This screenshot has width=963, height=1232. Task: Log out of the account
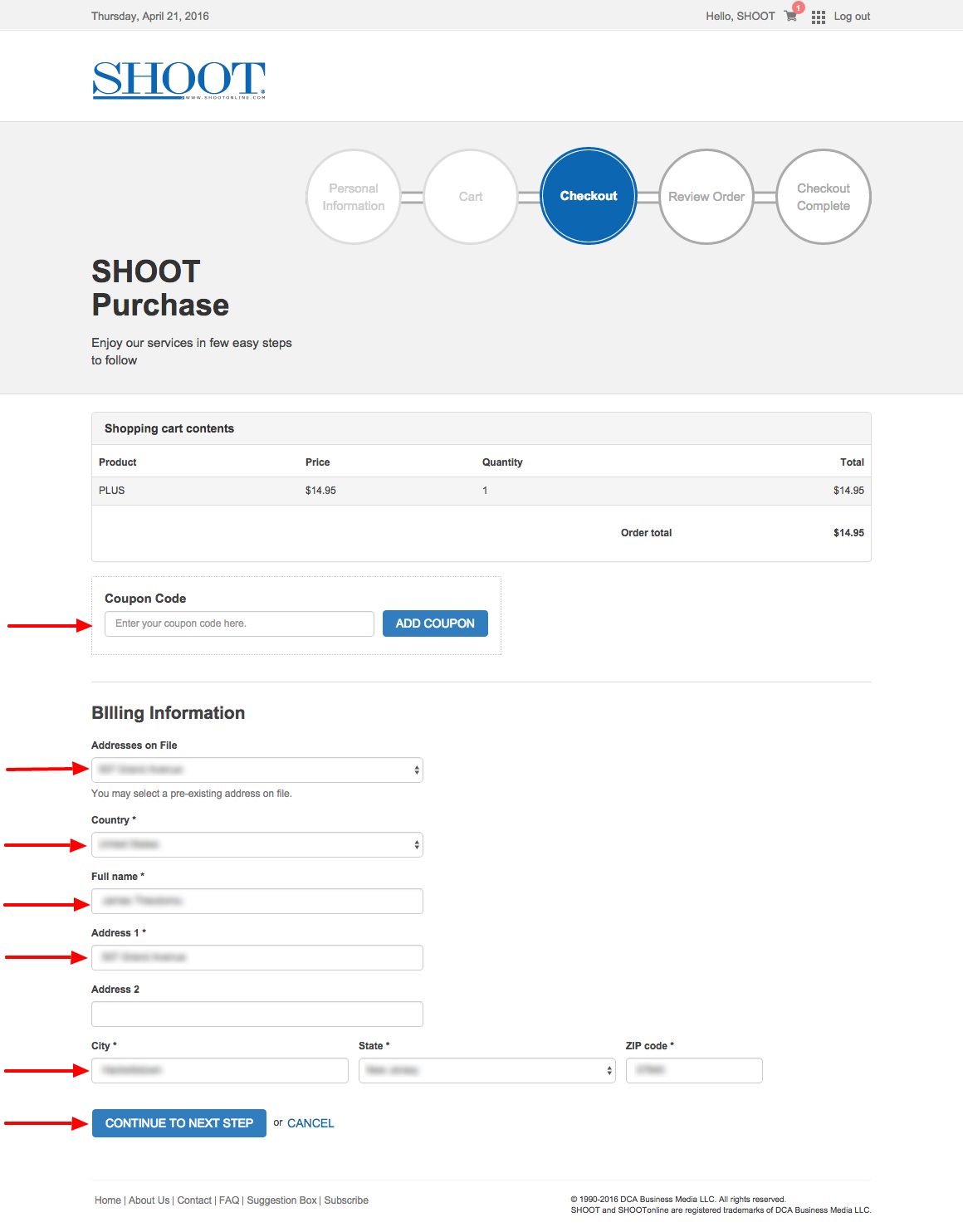[852, 16]
